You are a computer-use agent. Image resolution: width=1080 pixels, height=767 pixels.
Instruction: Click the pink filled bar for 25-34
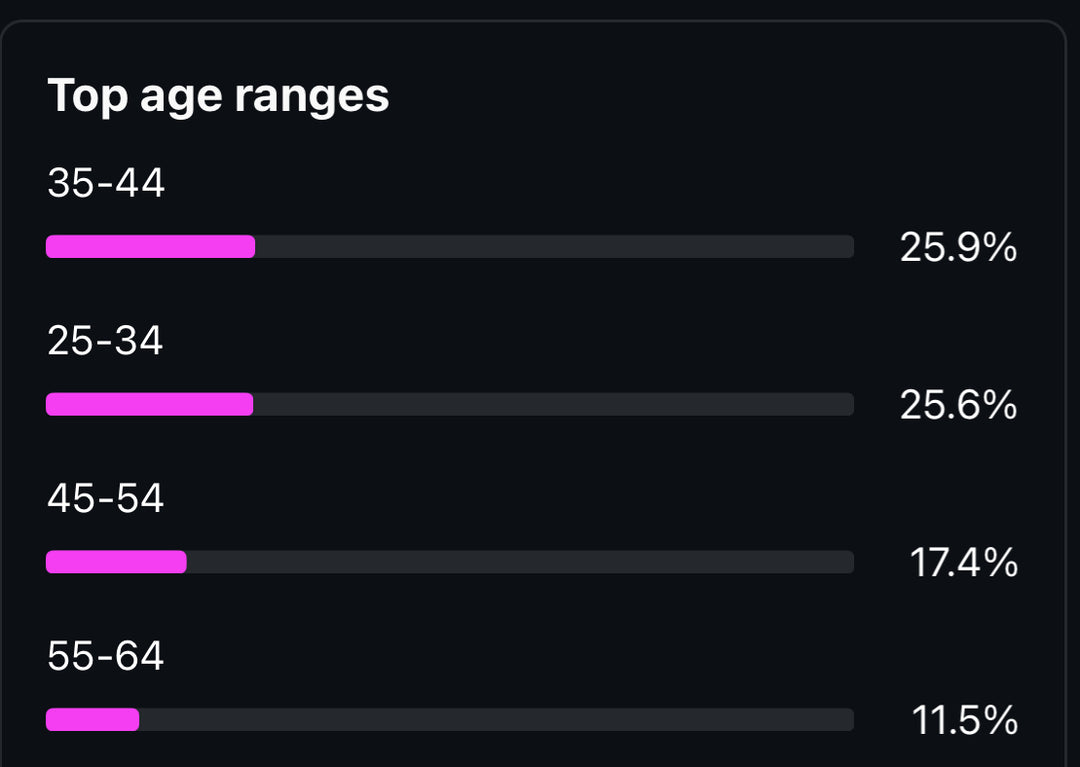click(x=149, y=404)
